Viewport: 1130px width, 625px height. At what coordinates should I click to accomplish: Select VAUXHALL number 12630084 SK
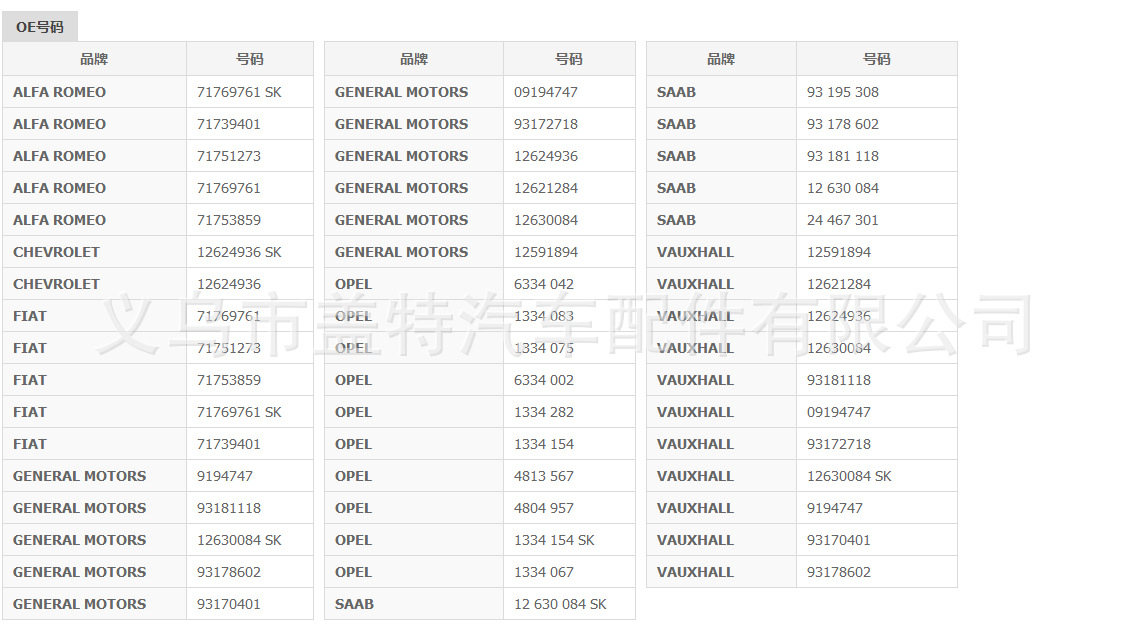[x=849, y=476]
